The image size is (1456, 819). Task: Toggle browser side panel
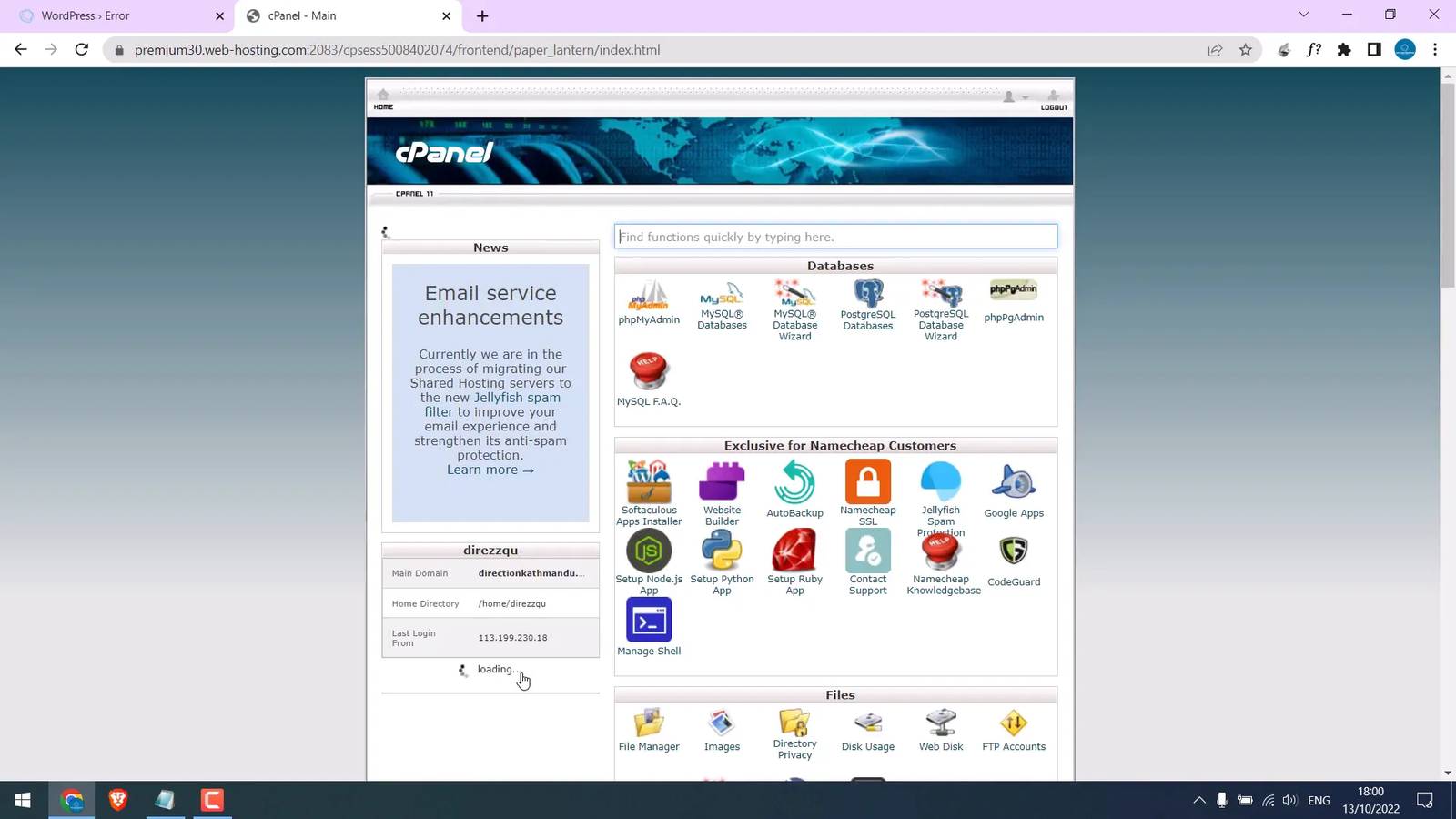pos(1374,50)
